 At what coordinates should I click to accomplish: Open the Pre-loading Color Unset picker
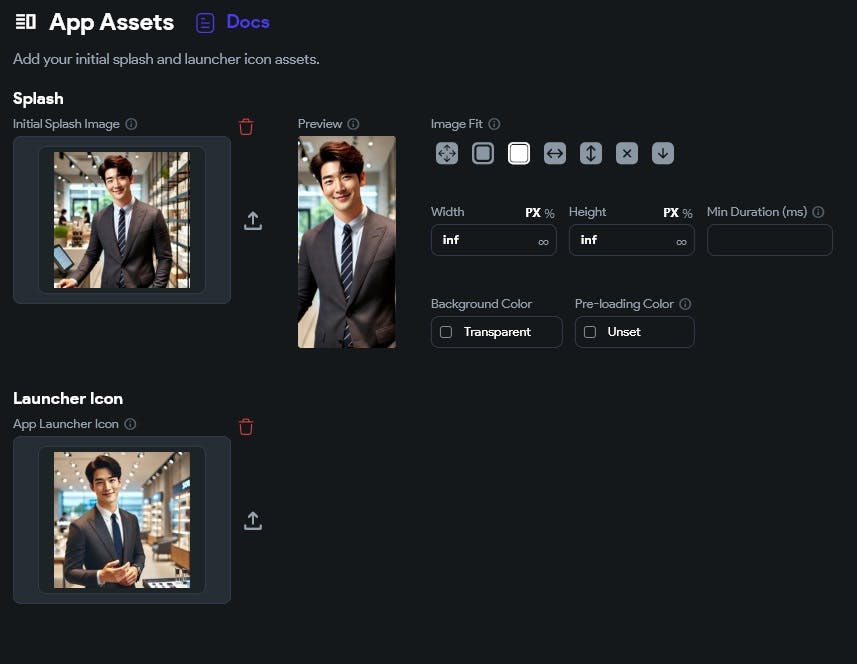635,332
